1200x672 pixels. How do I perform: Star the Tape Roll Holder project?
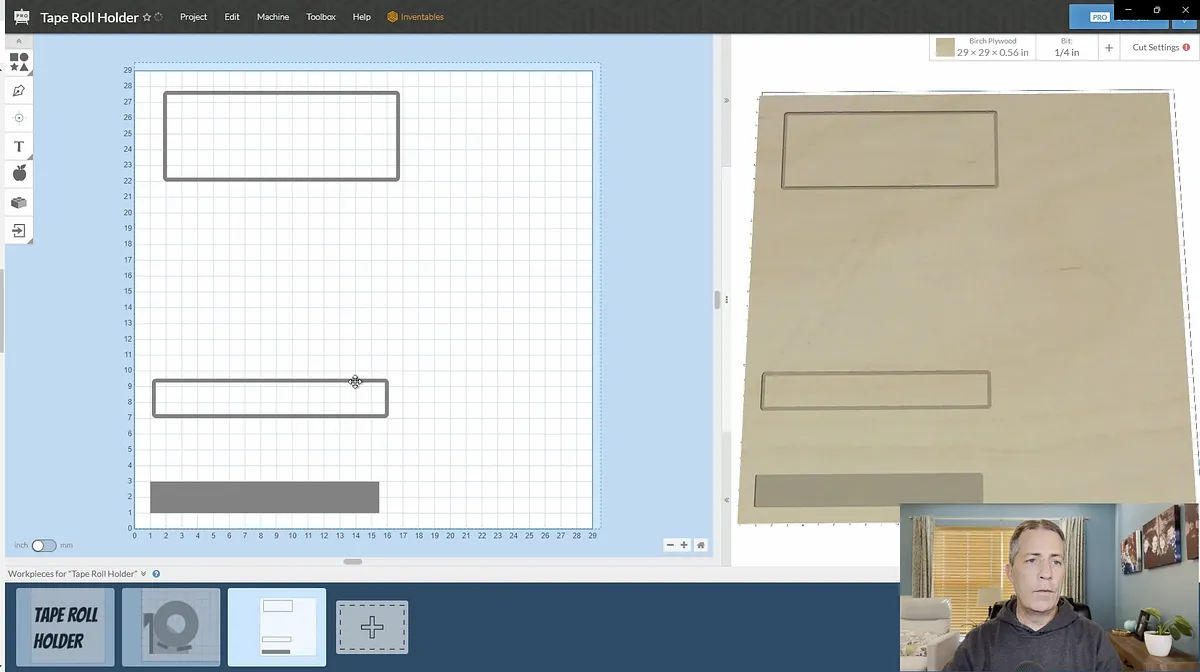[147, 17]
